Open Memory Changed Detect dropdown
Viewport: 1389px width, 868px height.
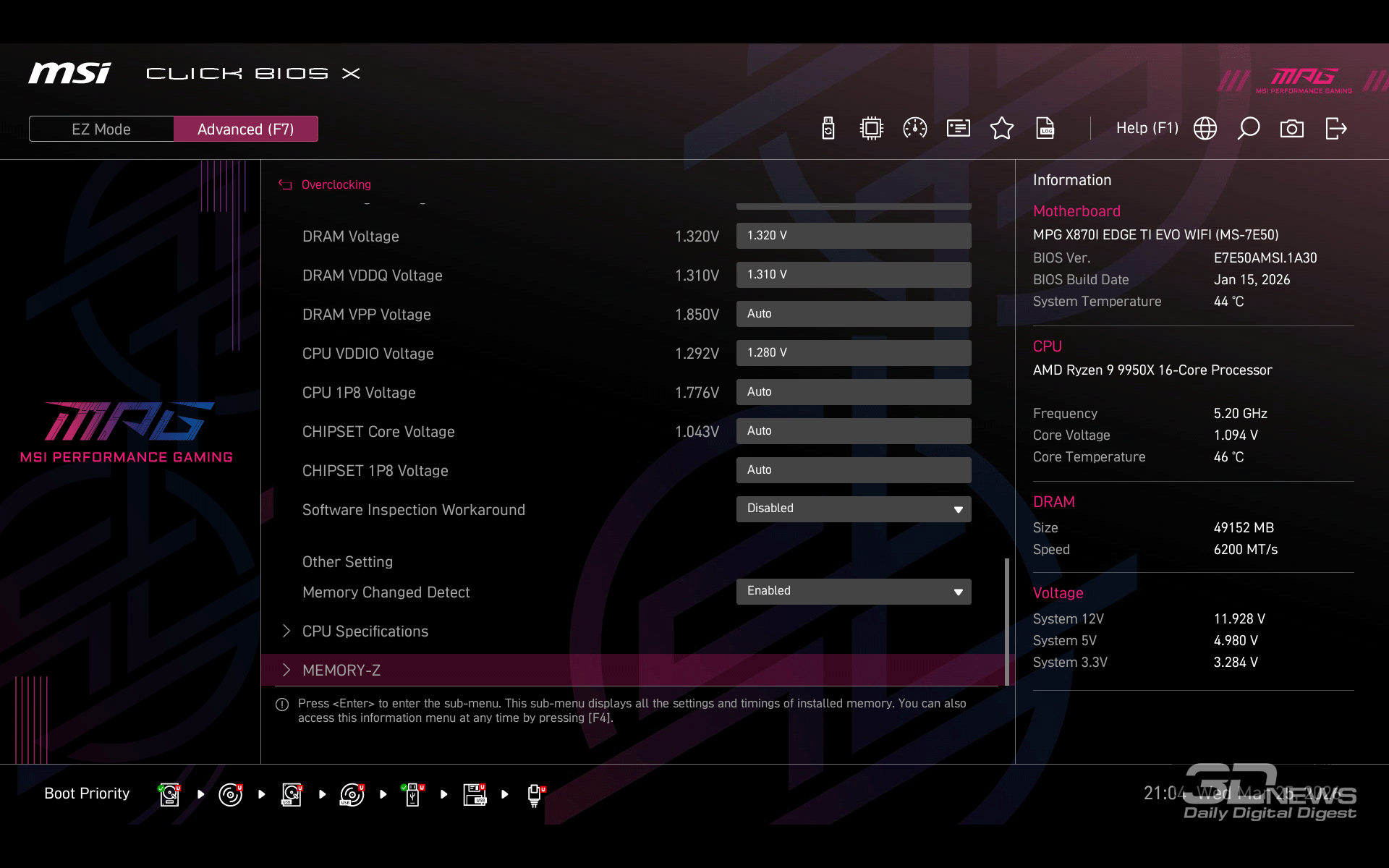point(854,592)
